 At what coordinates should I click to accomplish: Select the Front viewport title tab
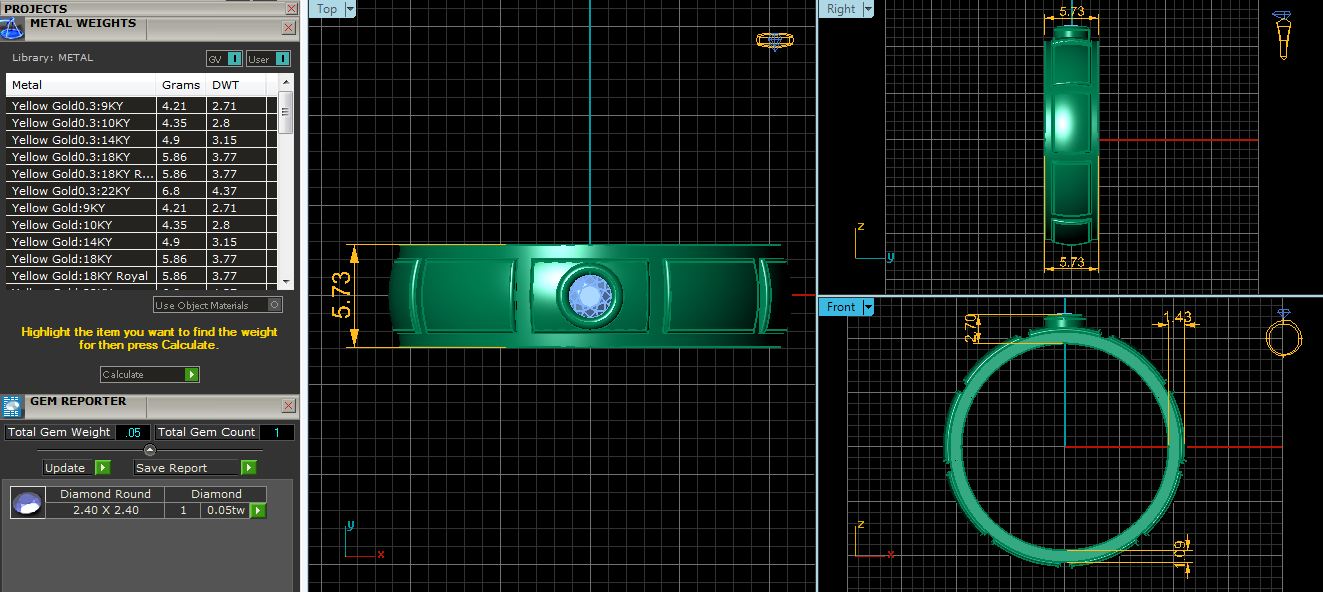pos(841,307)
